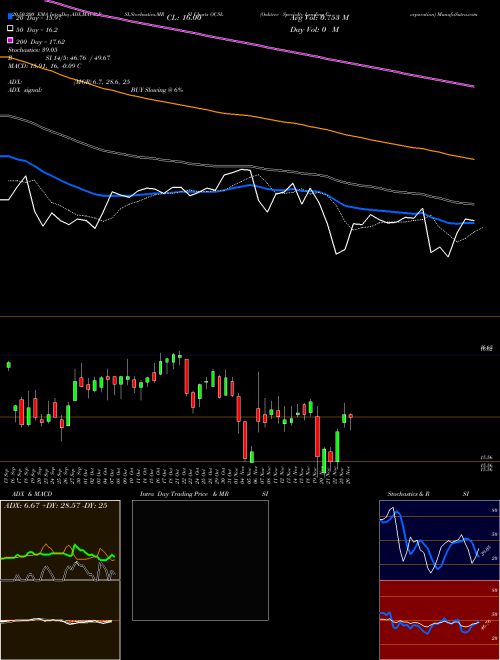Screen dimensions: 500x660
Task: Click the 'MACD: 15.91, 16, -0.09 C' line
Action: pos(45,66)
